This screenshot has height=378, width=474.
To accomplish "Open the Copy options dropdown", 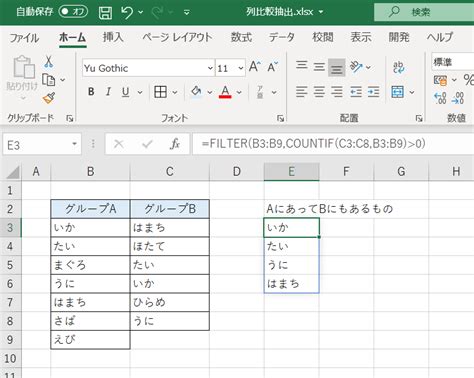I will tap(63, 80).
